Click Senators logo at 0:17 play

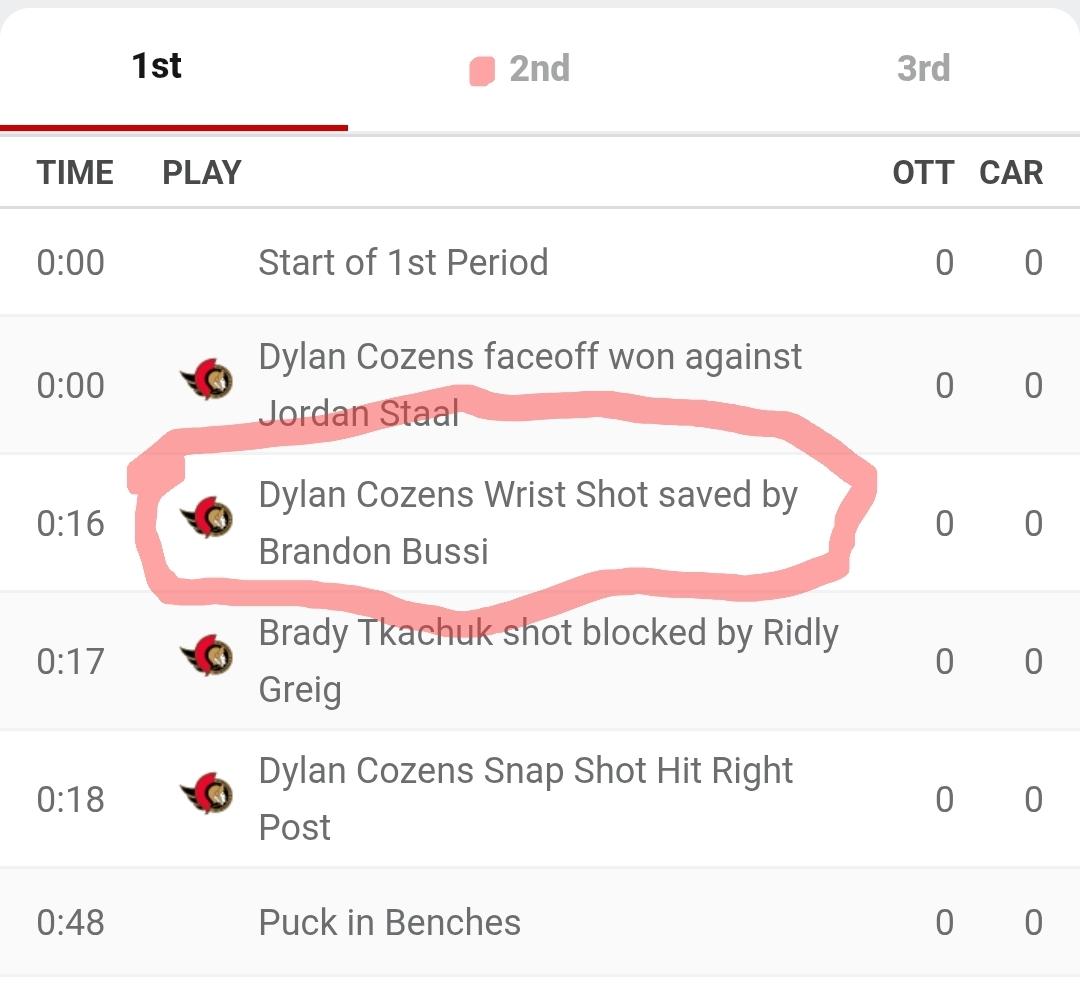pyautogui.click(x=207, y=656)
